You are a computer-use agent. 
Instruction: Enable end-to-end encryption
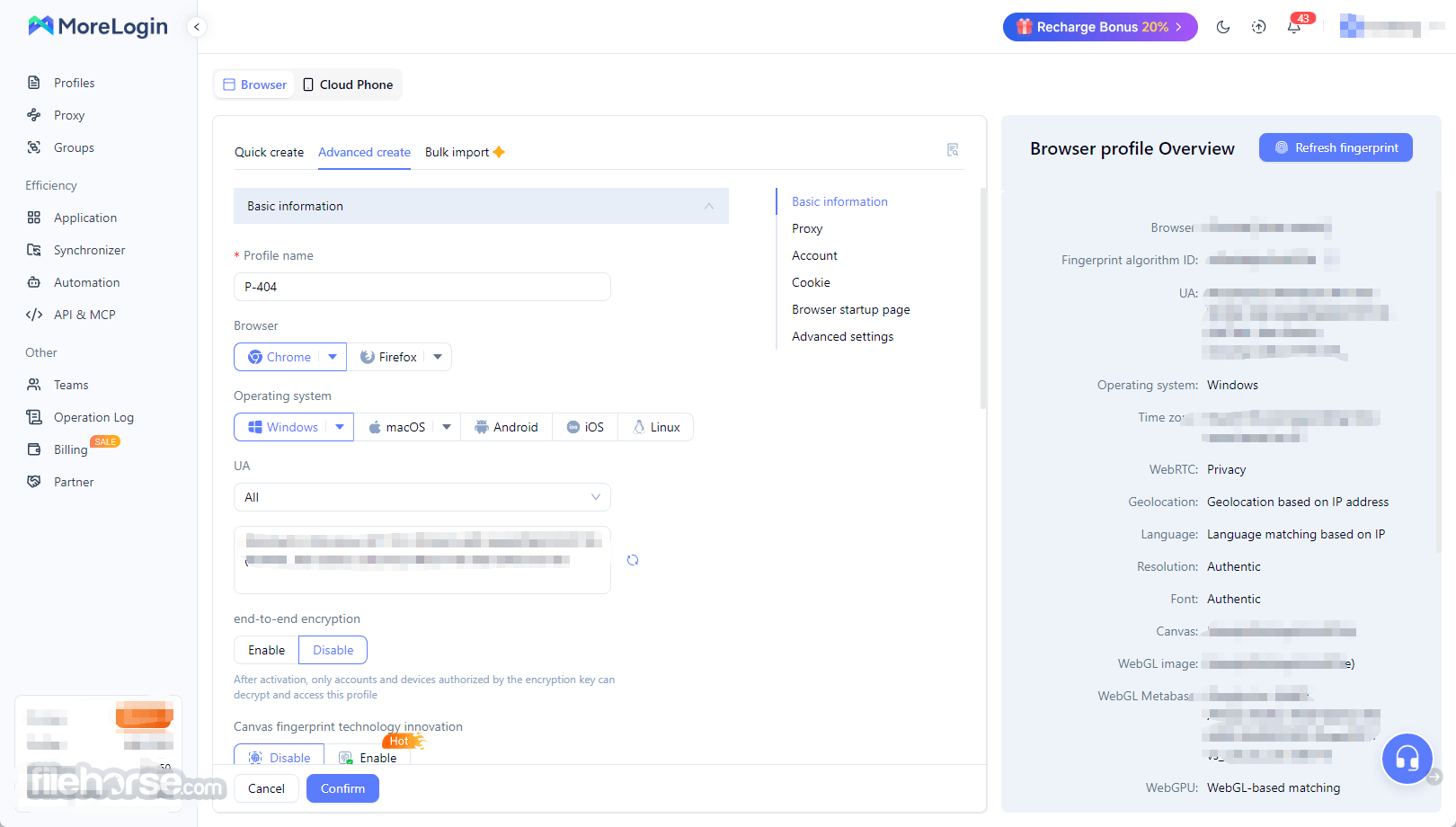click(267, 650)
